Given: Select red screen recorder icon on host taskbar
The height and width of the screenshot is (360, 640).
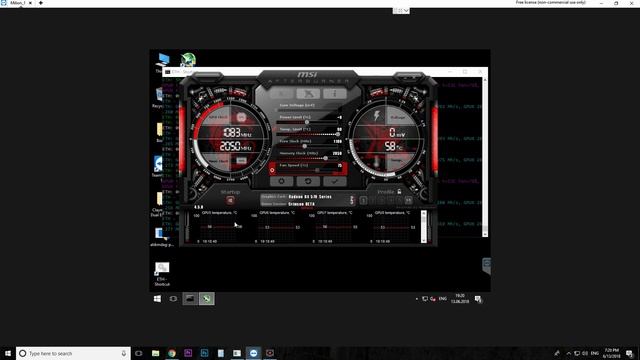Looking at the screenshot, I should tap(270, 353).
